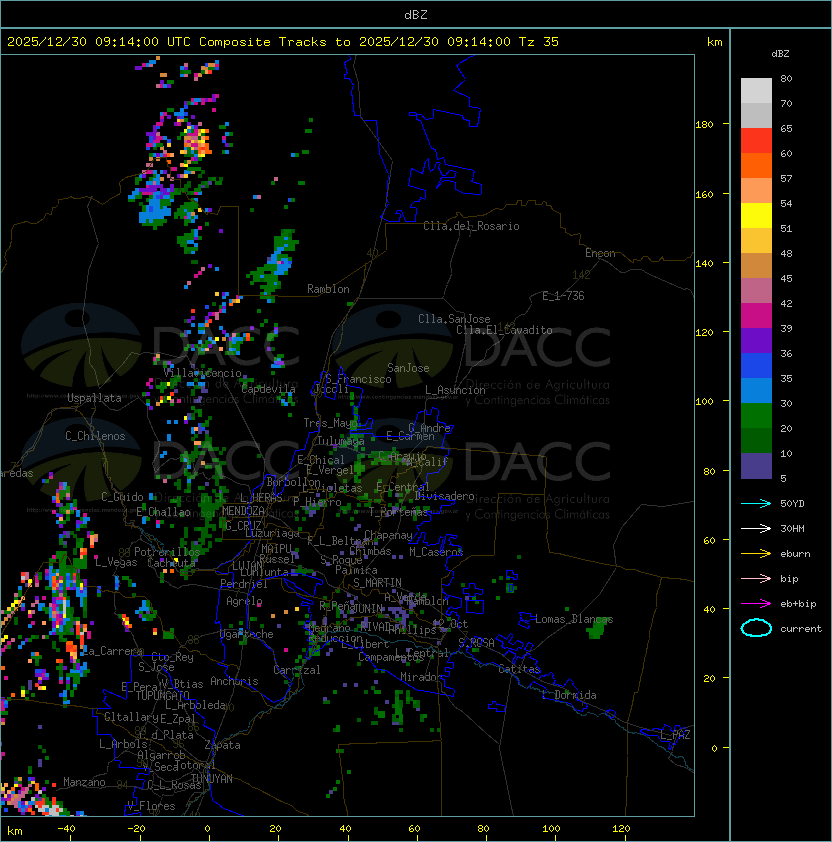
Task: Click the cyan 'current' ellipse symbol
Action: [756, 628]
